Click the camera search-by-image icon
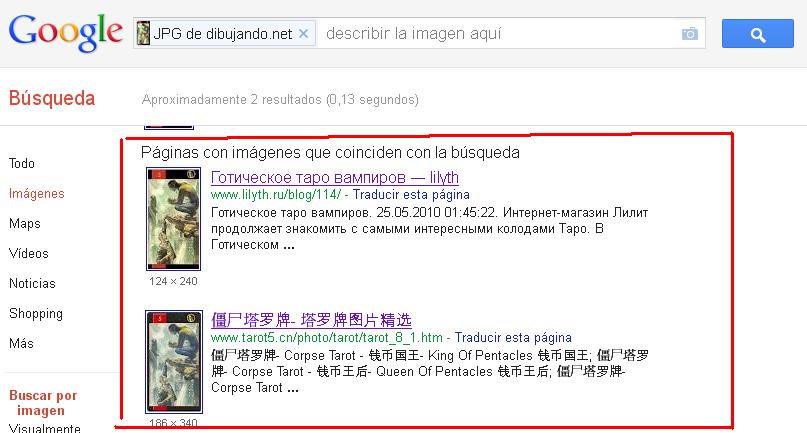 [x=690, y=34]
